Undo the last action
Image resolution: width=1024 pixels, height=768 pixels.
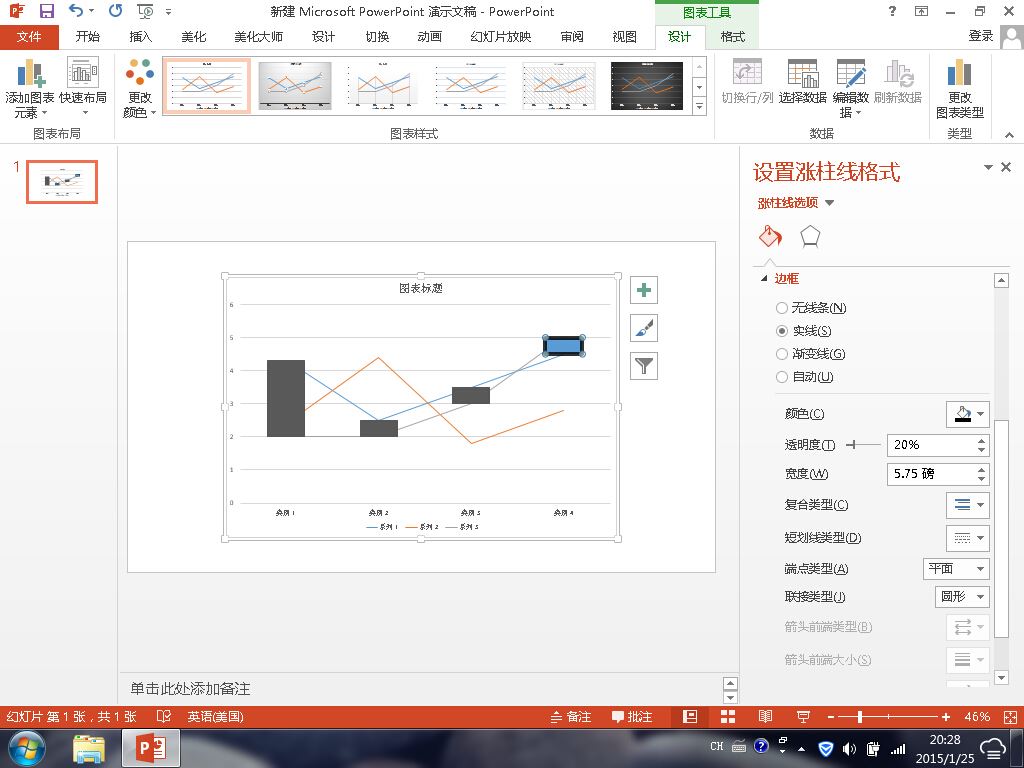click(x=76, y=11)
